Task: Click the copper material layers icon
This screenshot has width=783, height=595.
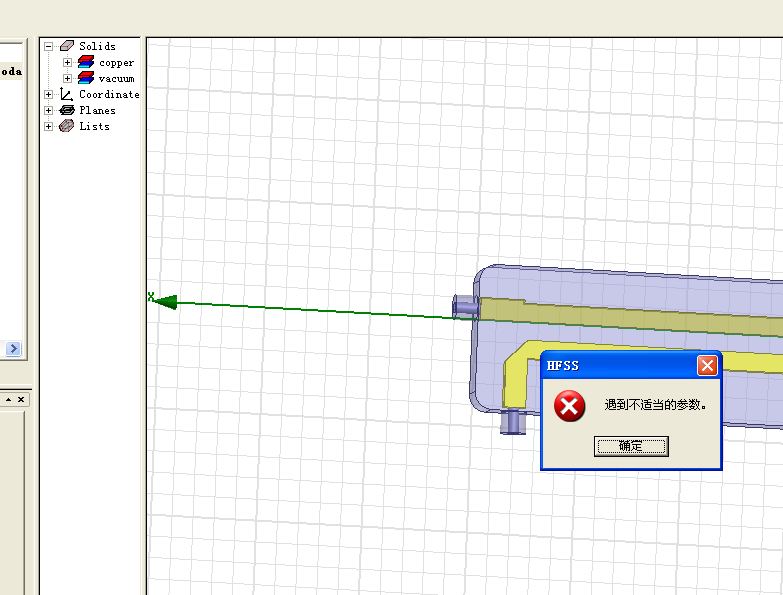Action: (x=86, y=62)
